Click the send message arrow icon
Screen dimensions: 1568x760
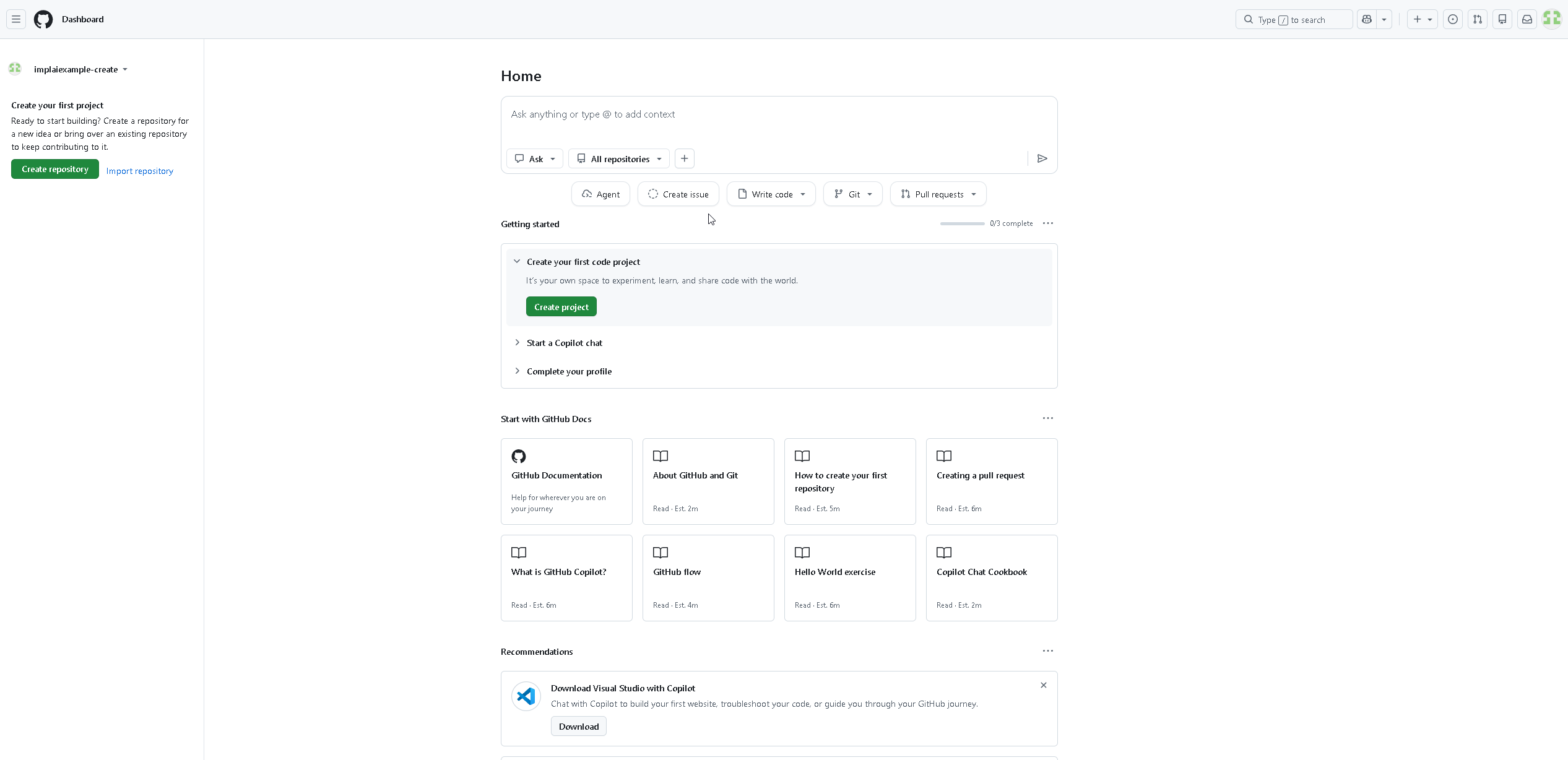point(1042,158)
